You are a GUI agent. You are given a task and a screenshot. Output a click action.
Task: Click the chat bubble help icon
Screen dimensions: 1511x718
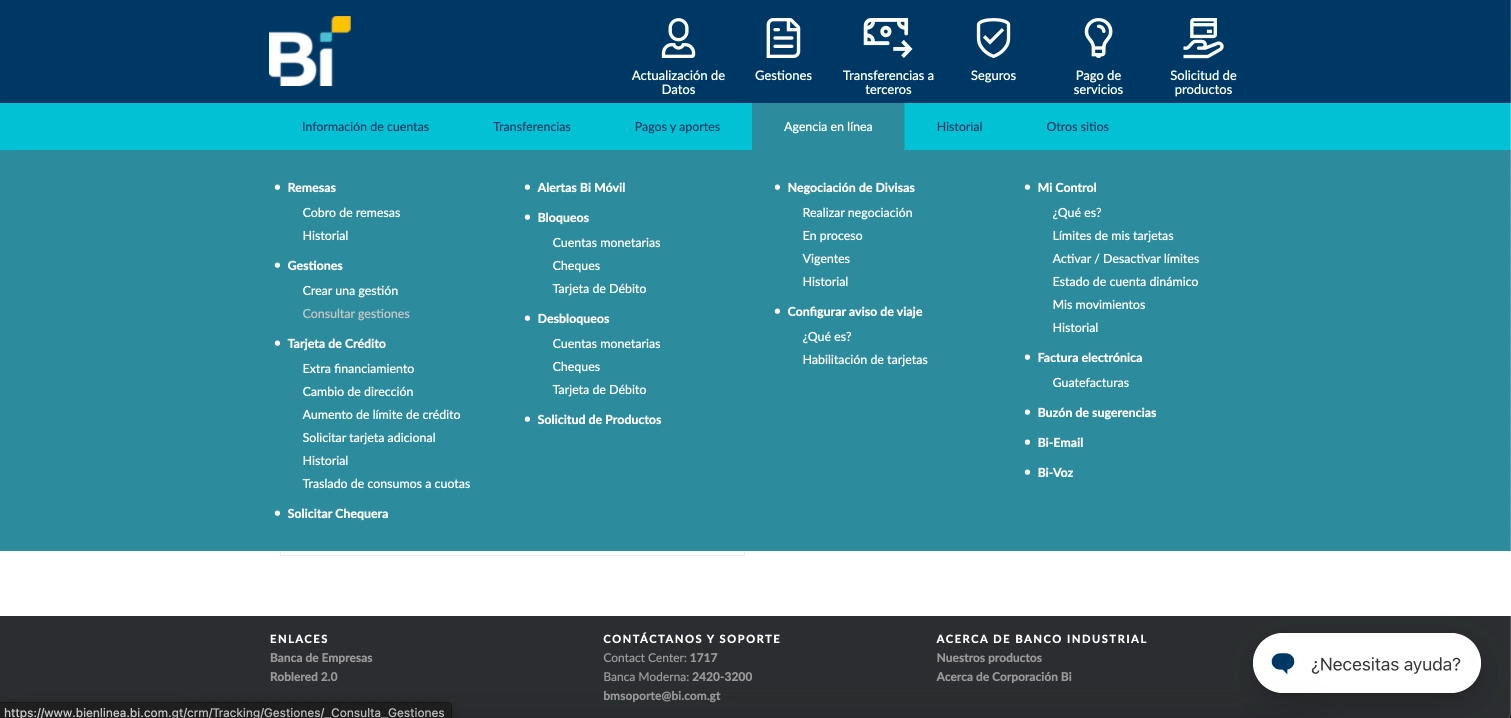pos(1283,663)
